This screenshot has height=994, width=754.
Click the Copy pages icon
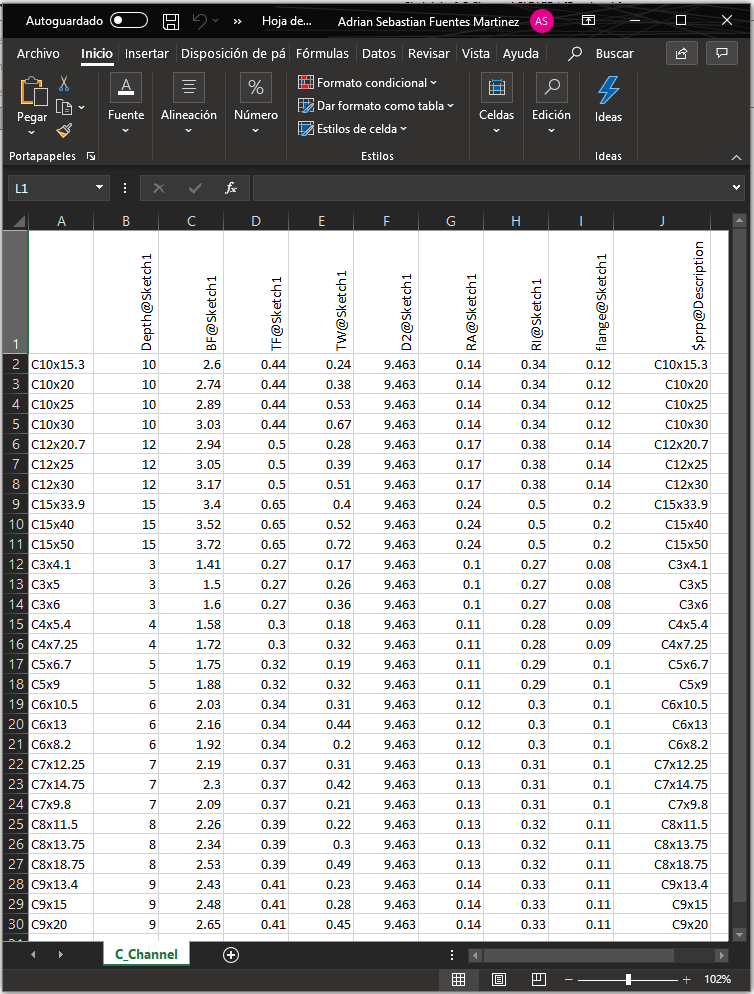(x=64, y=107)
